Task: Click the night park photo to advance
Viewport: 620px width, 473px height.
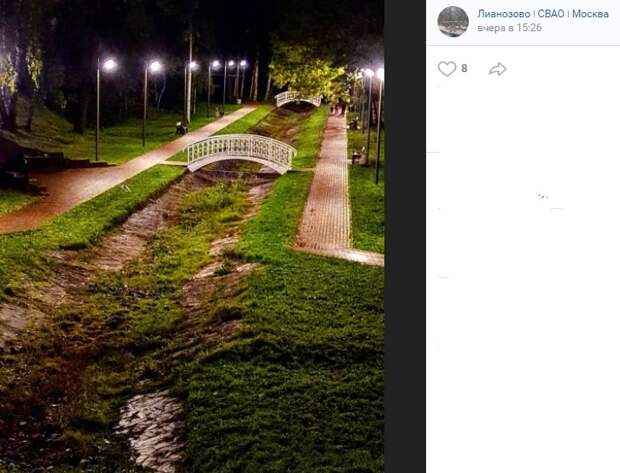Action: (192, 236)
